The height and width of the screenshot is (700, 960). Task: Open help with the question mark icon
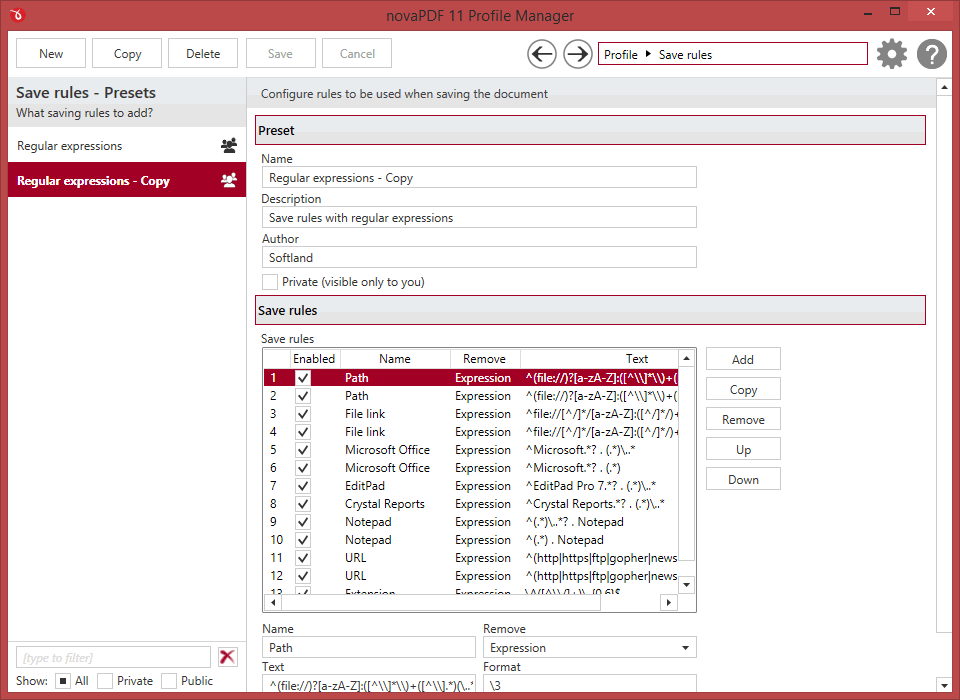pos(932,54)
